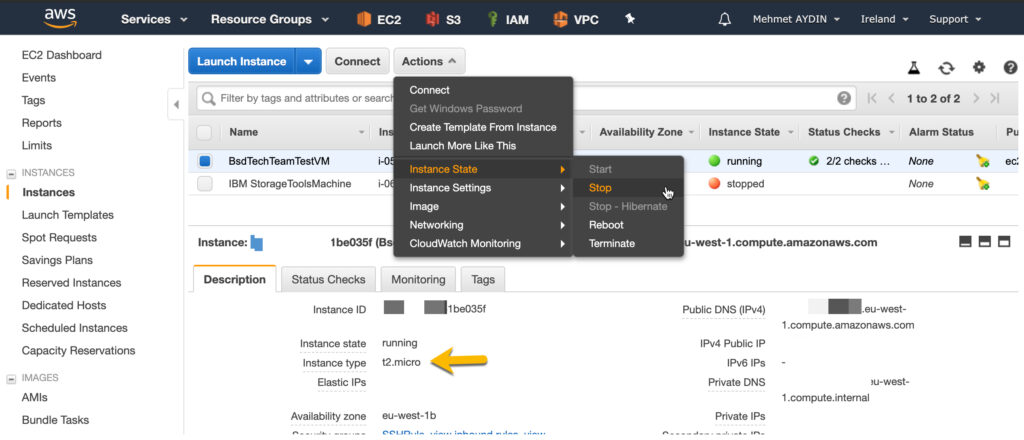Click the t2.micro instance type value
This screenshot has height=440, width=1024.
click(402, 362)
